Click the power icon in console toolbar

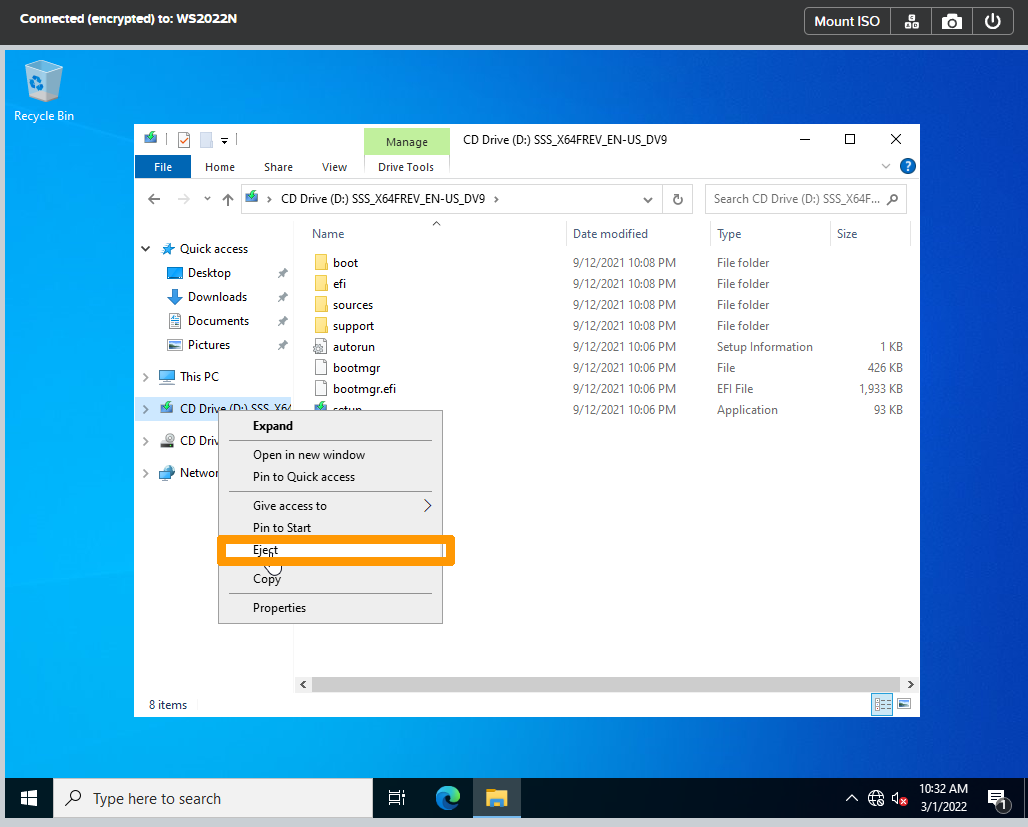pyautogui.click(x=992, y=21)
